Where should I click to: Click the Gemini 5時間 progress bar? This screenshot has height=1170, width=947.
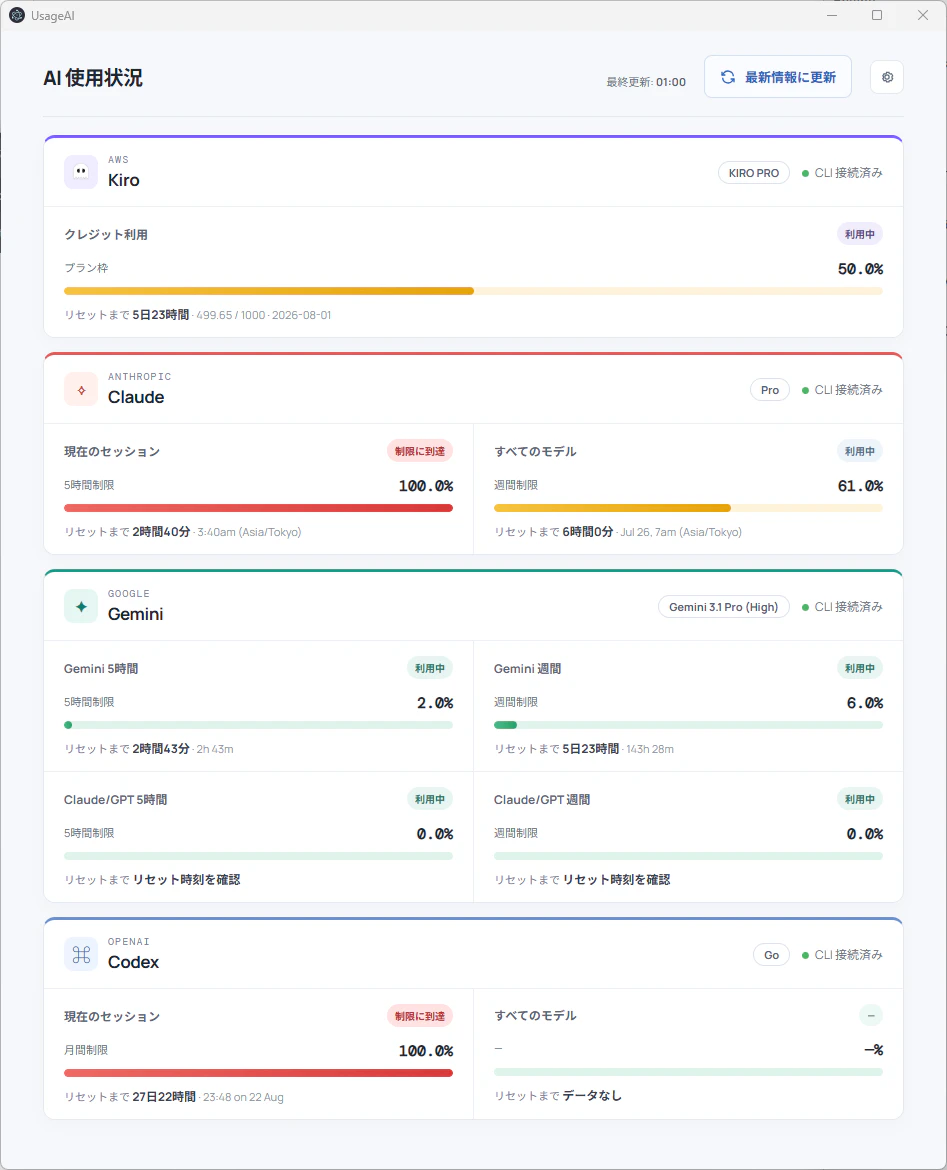point(258,725)
